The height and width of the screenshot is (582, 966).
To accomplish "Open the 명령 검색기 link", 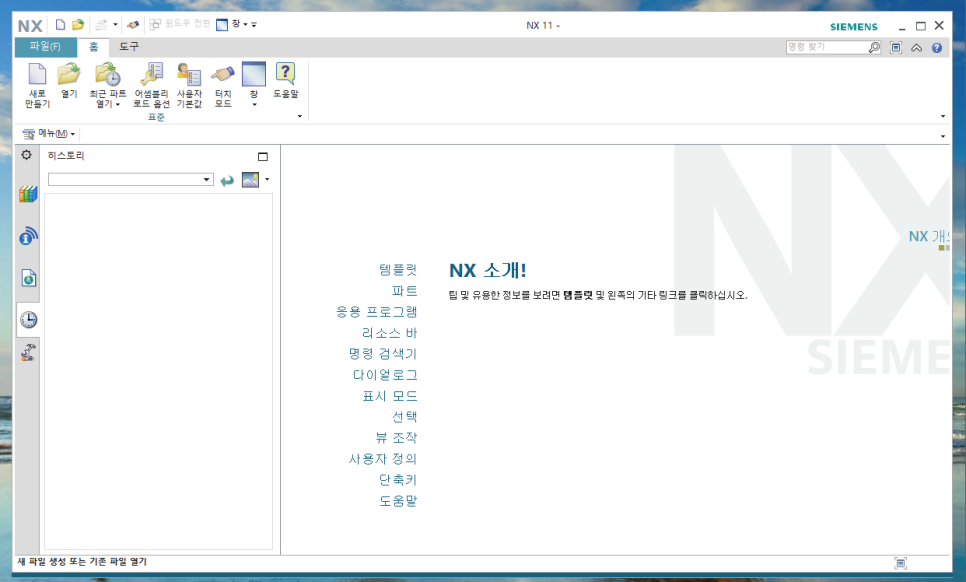I will coord(383,354).
